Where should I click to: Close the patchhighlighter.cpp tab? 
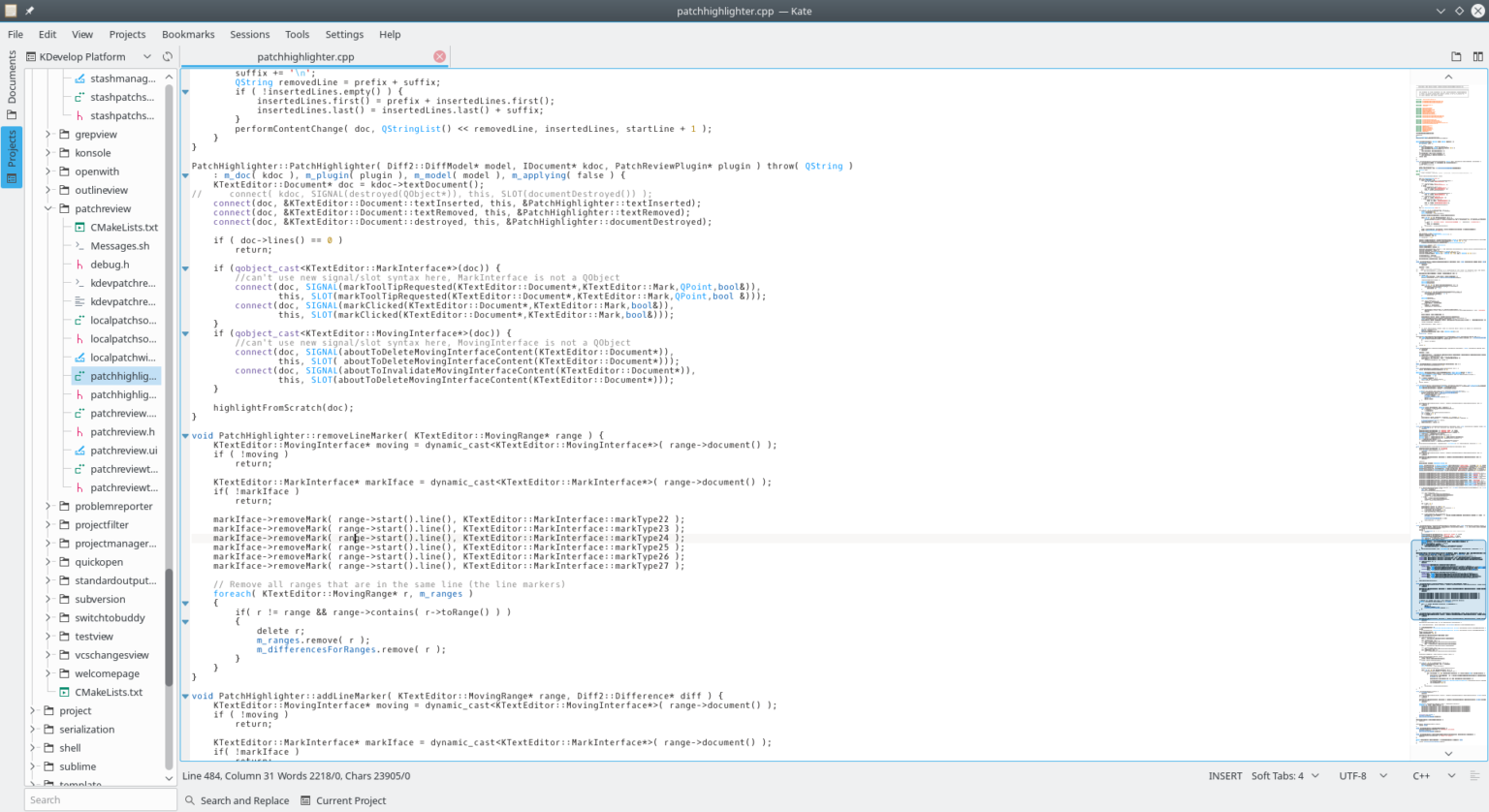(439, 56)
